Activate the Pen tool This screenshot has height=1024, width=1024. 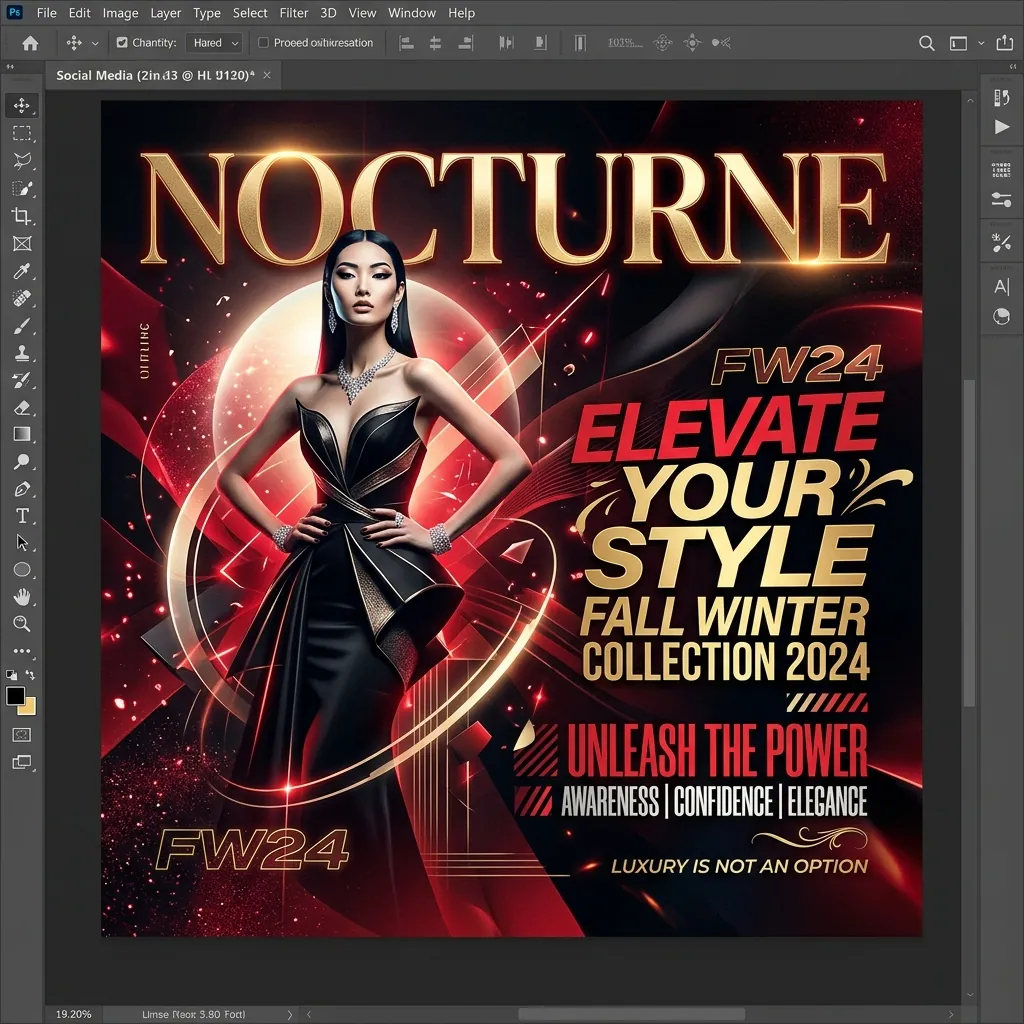pos(22,488)
